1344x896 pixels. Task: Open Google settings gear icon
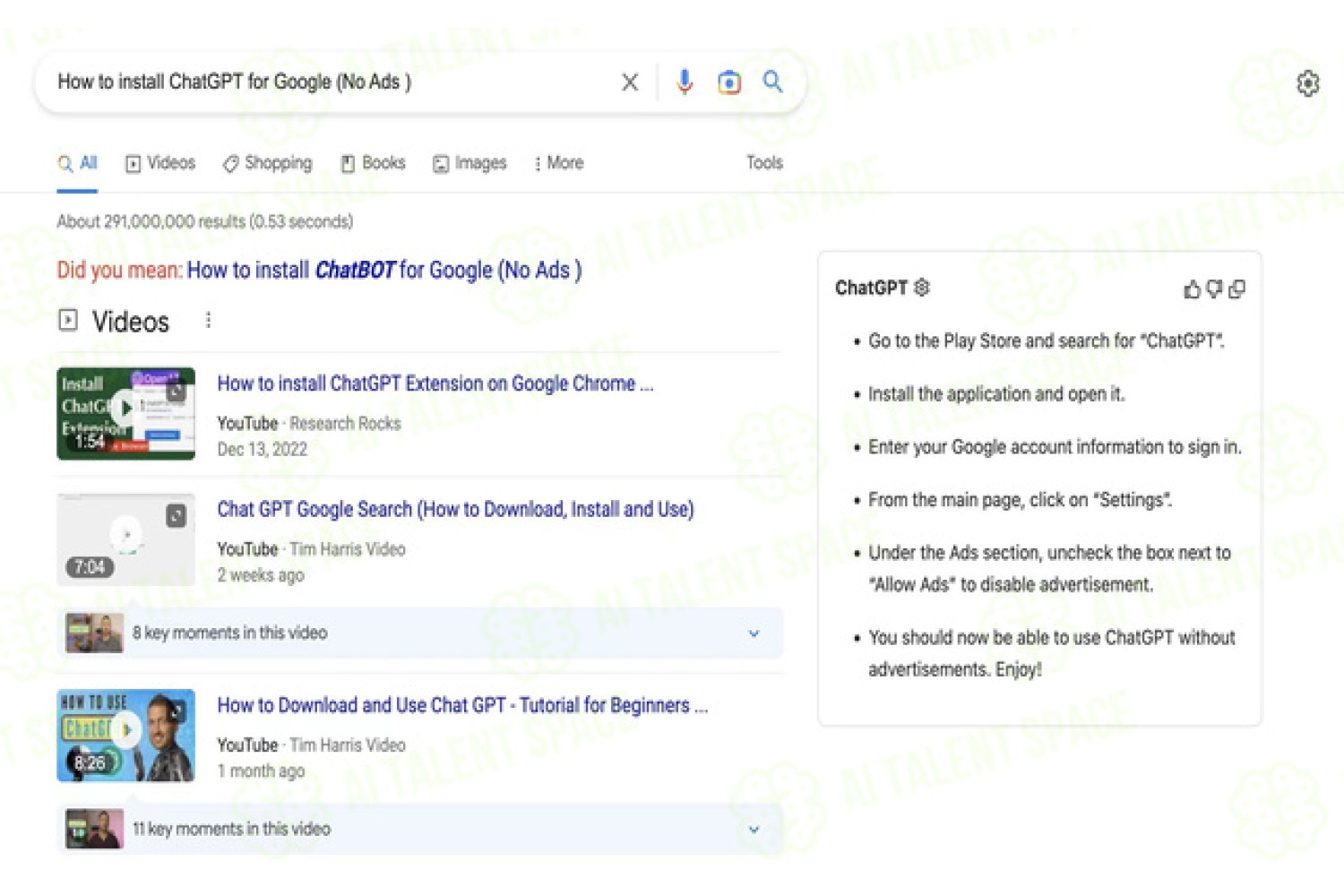click(x=1308, y=83)
